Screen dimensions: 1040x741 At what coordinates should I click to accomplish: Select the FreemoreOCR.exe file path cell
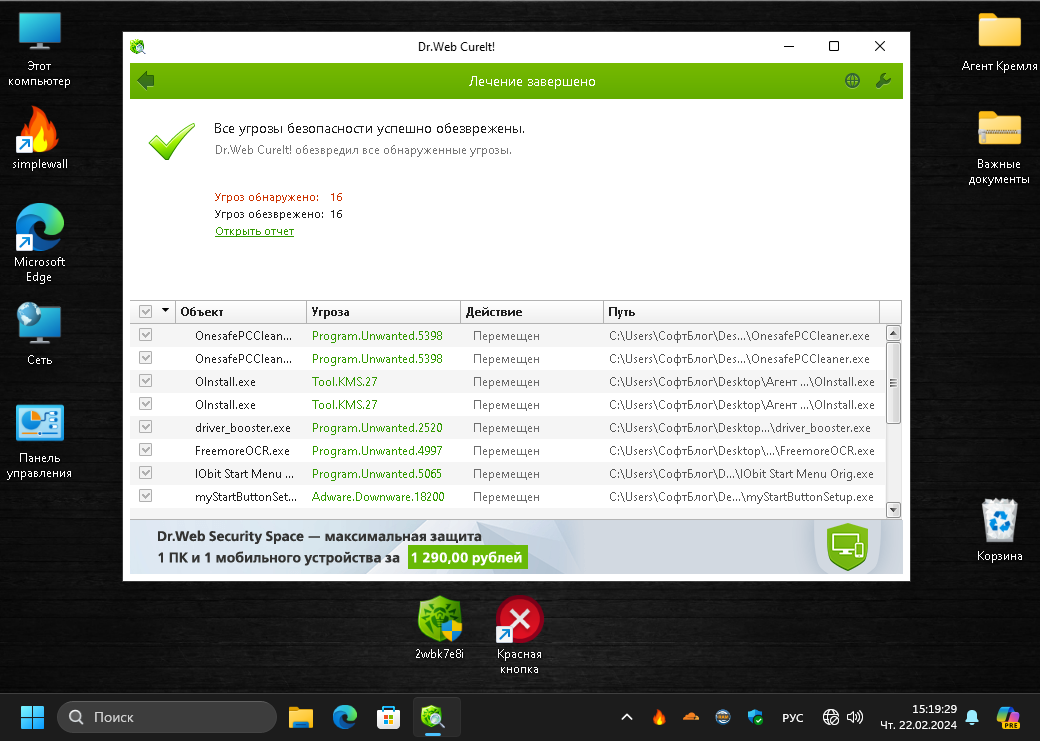(x=742, y=451)
